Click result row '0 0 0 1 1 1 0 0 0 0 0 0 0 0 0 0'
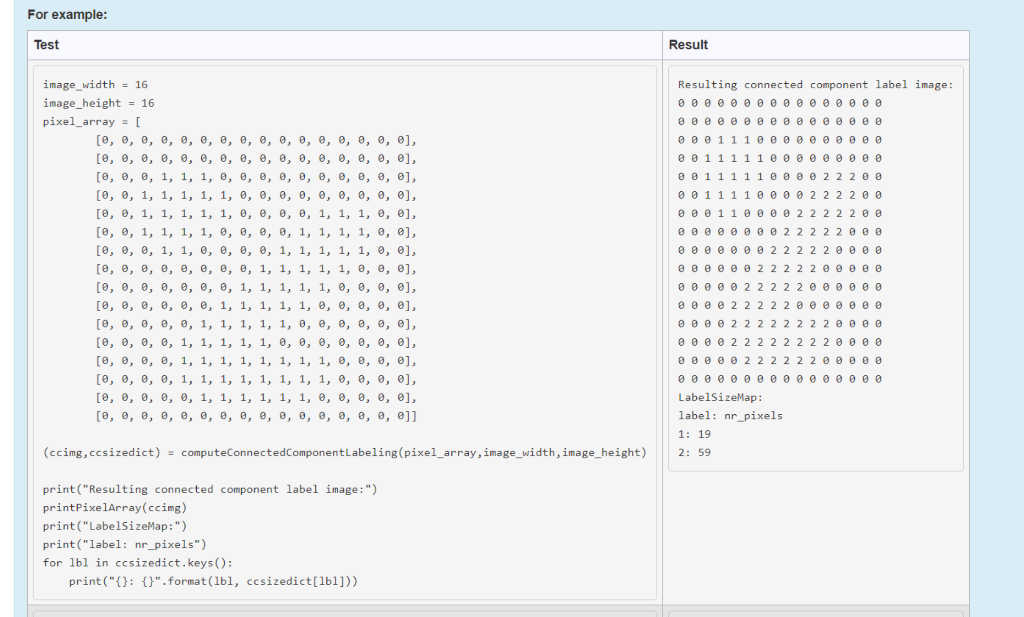Screen dimensions: 1024x617 point(780,140)
